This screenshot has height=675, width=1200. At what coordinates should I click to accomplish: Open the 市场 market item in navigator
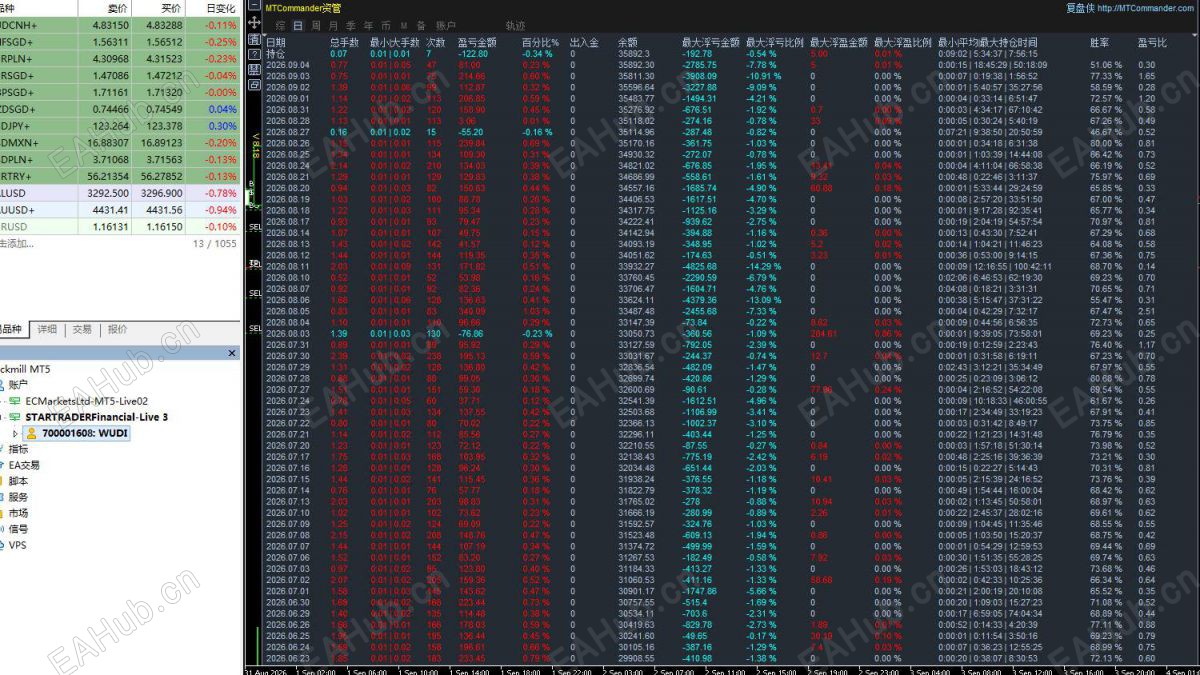point(18,513)
